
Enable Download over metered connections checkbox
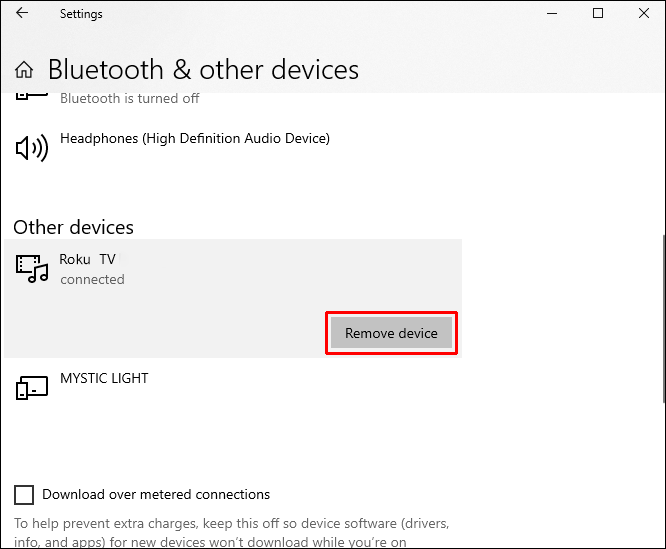coord(23,495)
